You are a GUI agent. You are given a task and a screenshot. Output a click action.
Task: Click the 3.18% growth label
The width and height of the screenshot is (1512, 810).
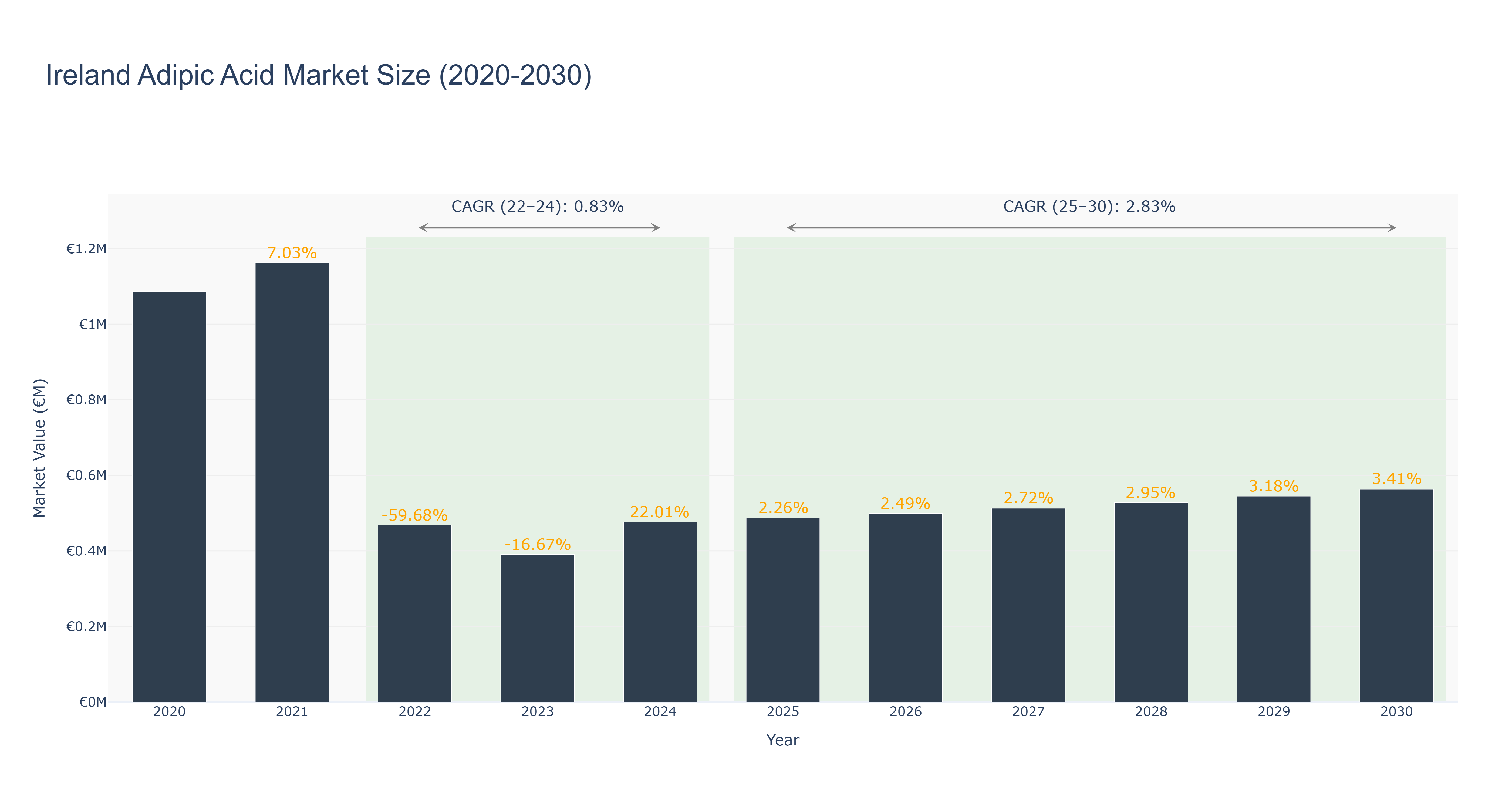(1273, 487)
